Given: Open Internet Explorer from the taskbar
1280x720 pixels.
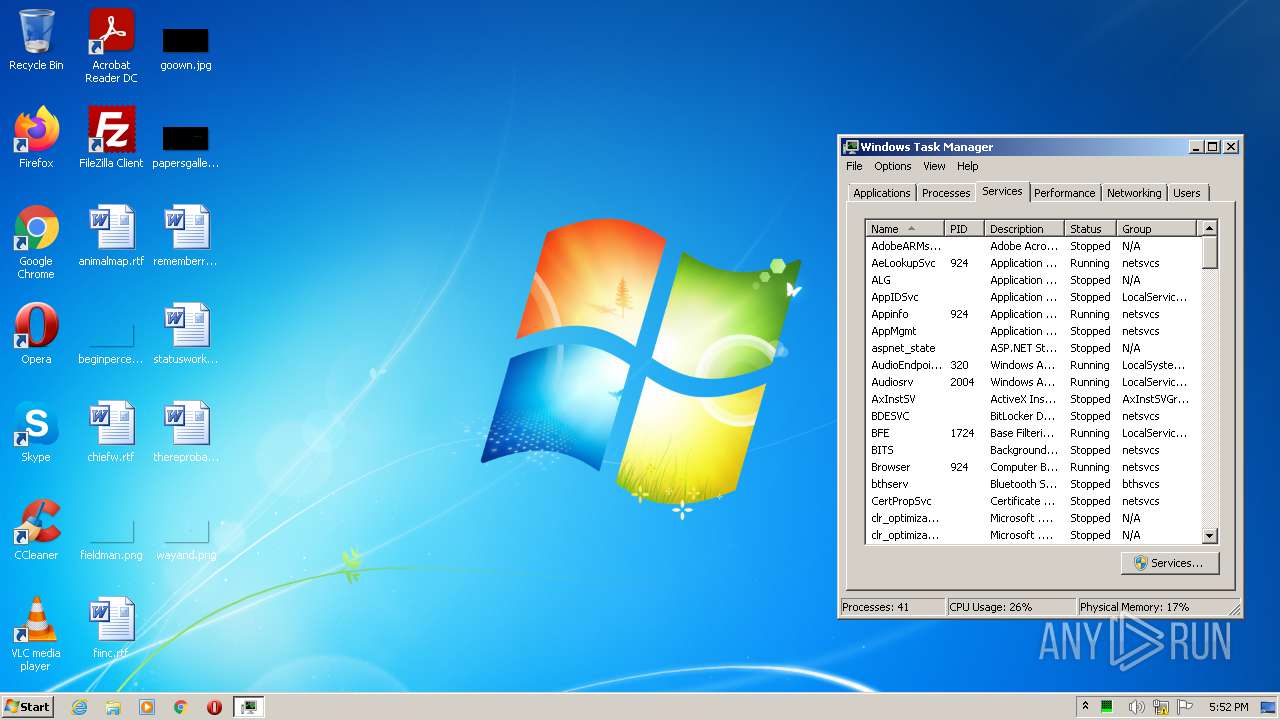Looking at the screenshot, I should [x=79, y=707].
